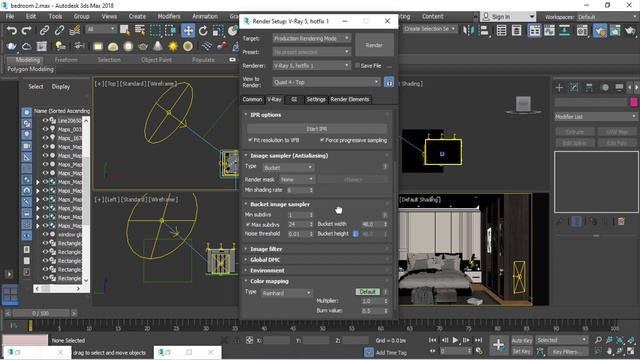Open the View to Render dropdown
The width and height of the screenshot is (640, 360).
pyautogui.click(x=327, y=82)
